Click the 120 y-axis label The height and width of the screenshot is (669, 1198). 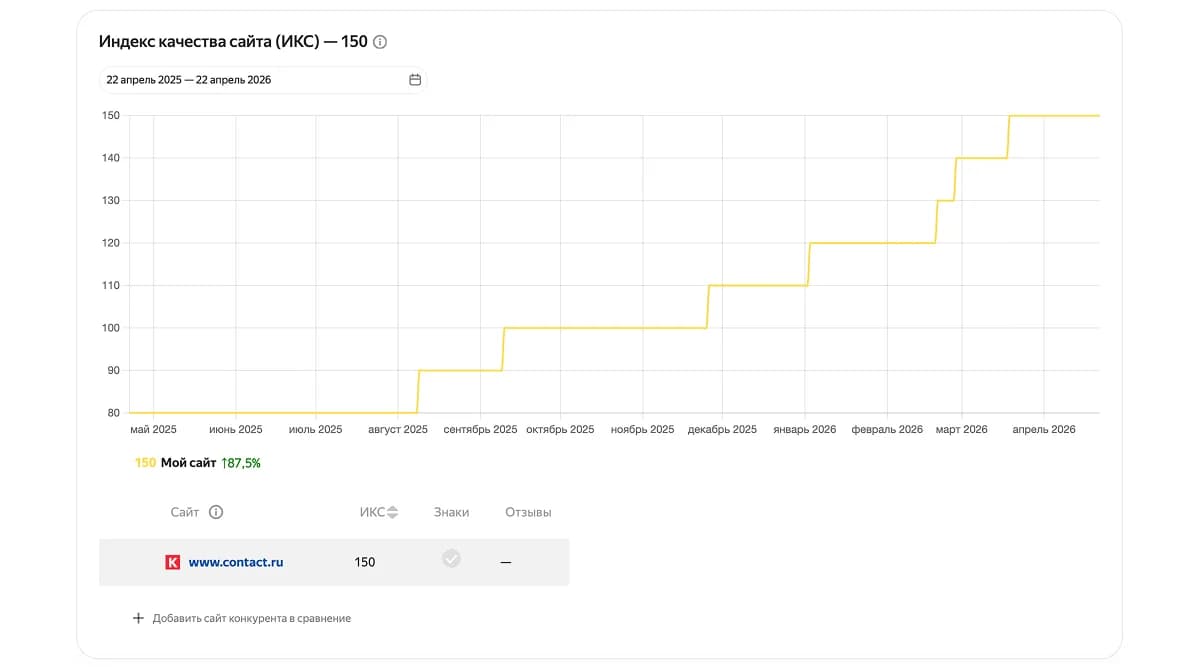point(111,243)
